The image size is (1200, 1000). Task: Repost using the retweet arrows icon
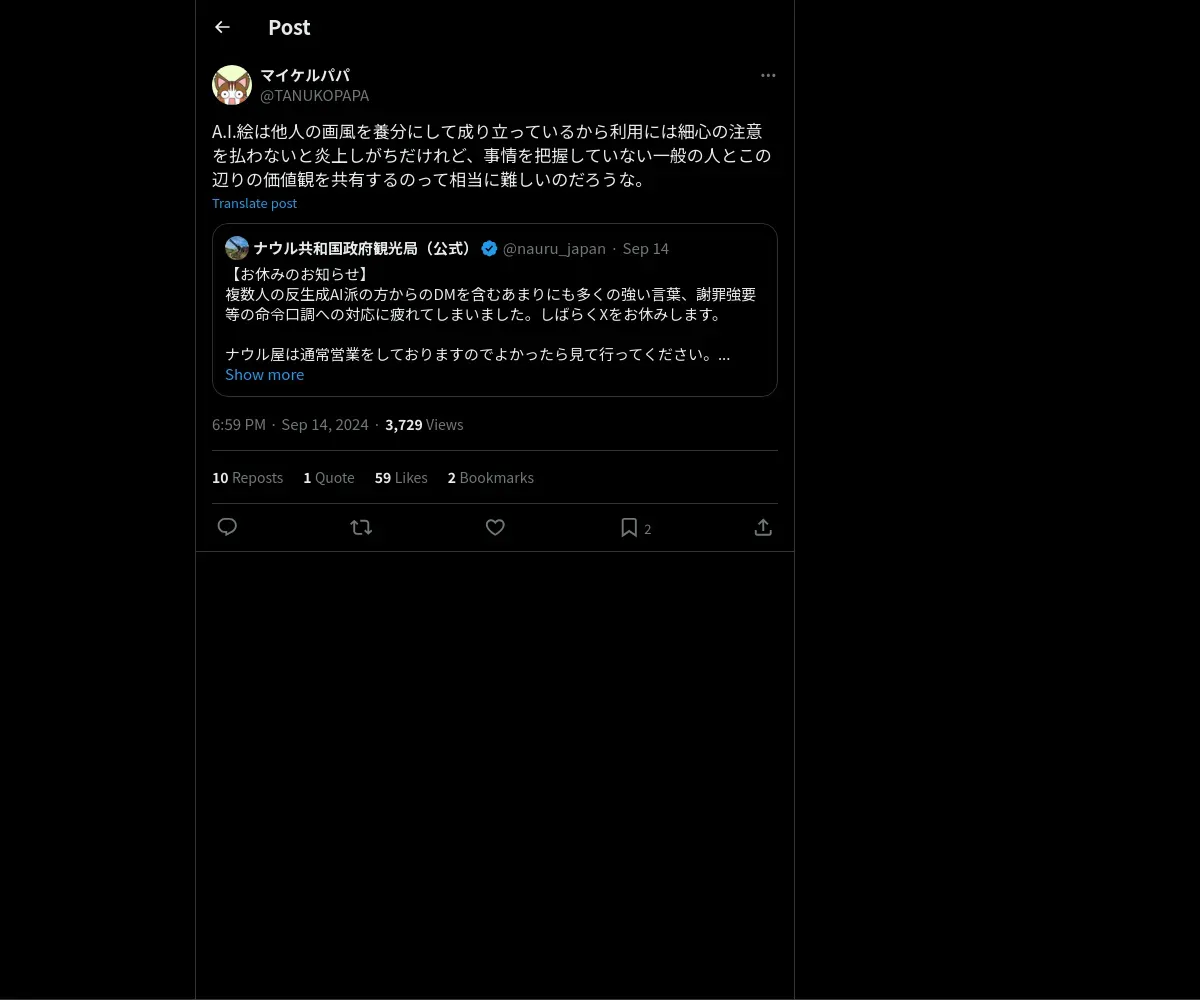click(x=361, y=527)
